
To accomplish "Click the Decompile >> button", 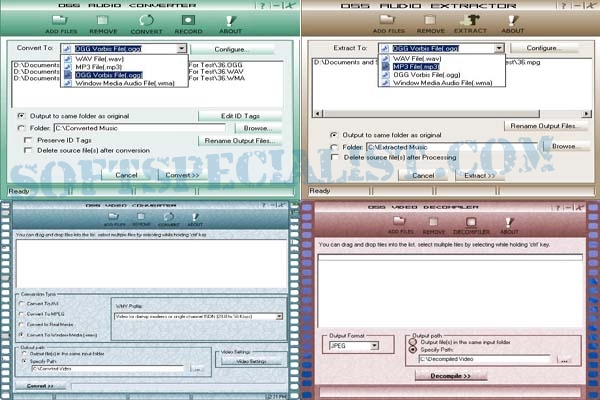I will point(450,376).
